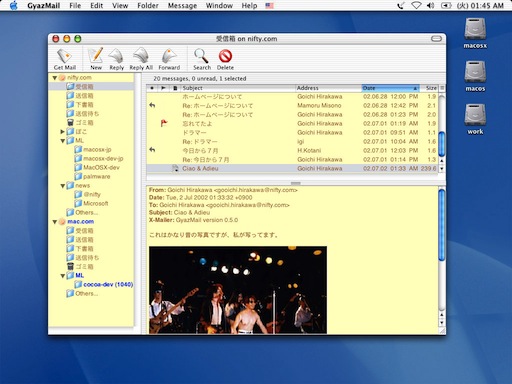Viewport: 512px width, 384px height.
Task: Sort messages by the Date column header
Action: [390, 88]
